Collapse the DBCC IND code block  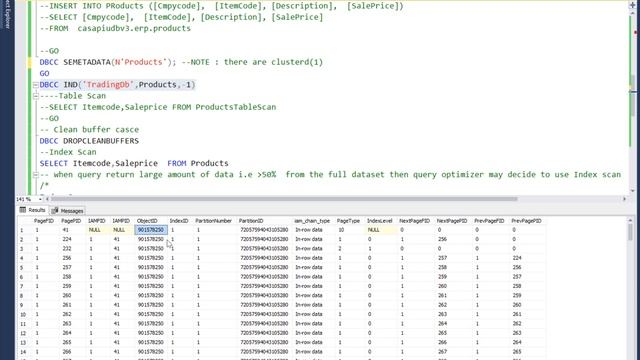[x=36, y=85]
